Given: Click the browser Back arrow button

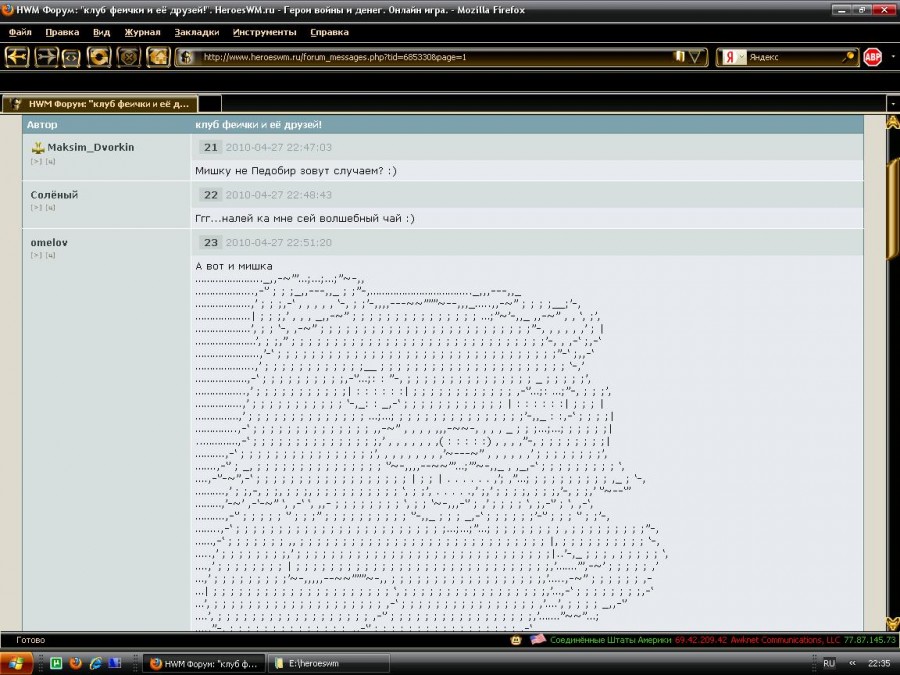Looking at the screenshot, I should tap(17, 57).
